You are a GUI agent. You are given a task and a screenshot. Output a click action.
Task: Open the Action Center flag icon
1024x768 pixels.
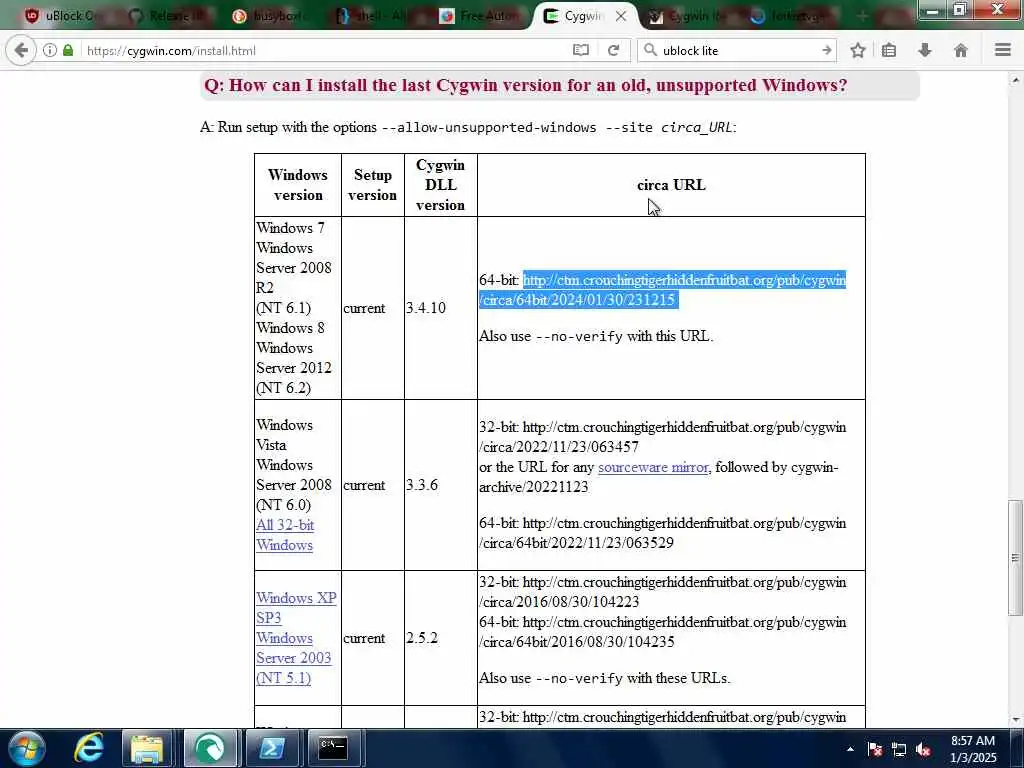pos(875,749)
